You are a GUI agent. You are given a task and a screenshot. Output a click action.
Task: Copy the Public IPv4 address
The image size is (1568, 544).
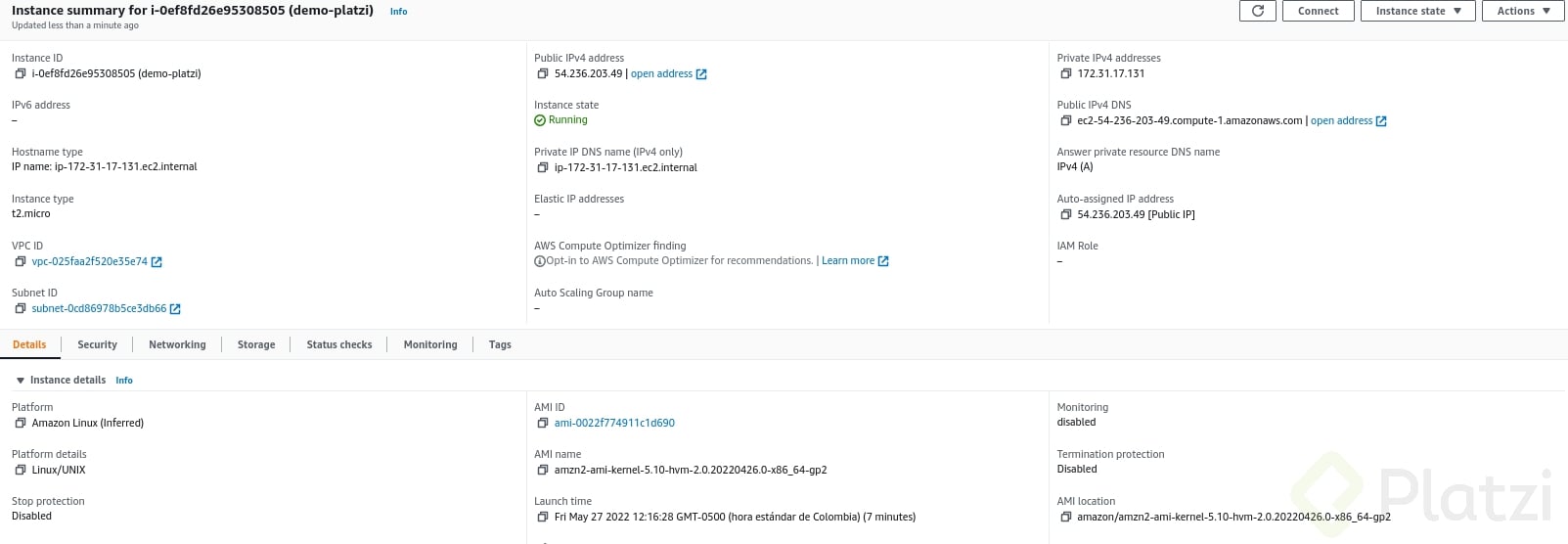click(542, 73)
